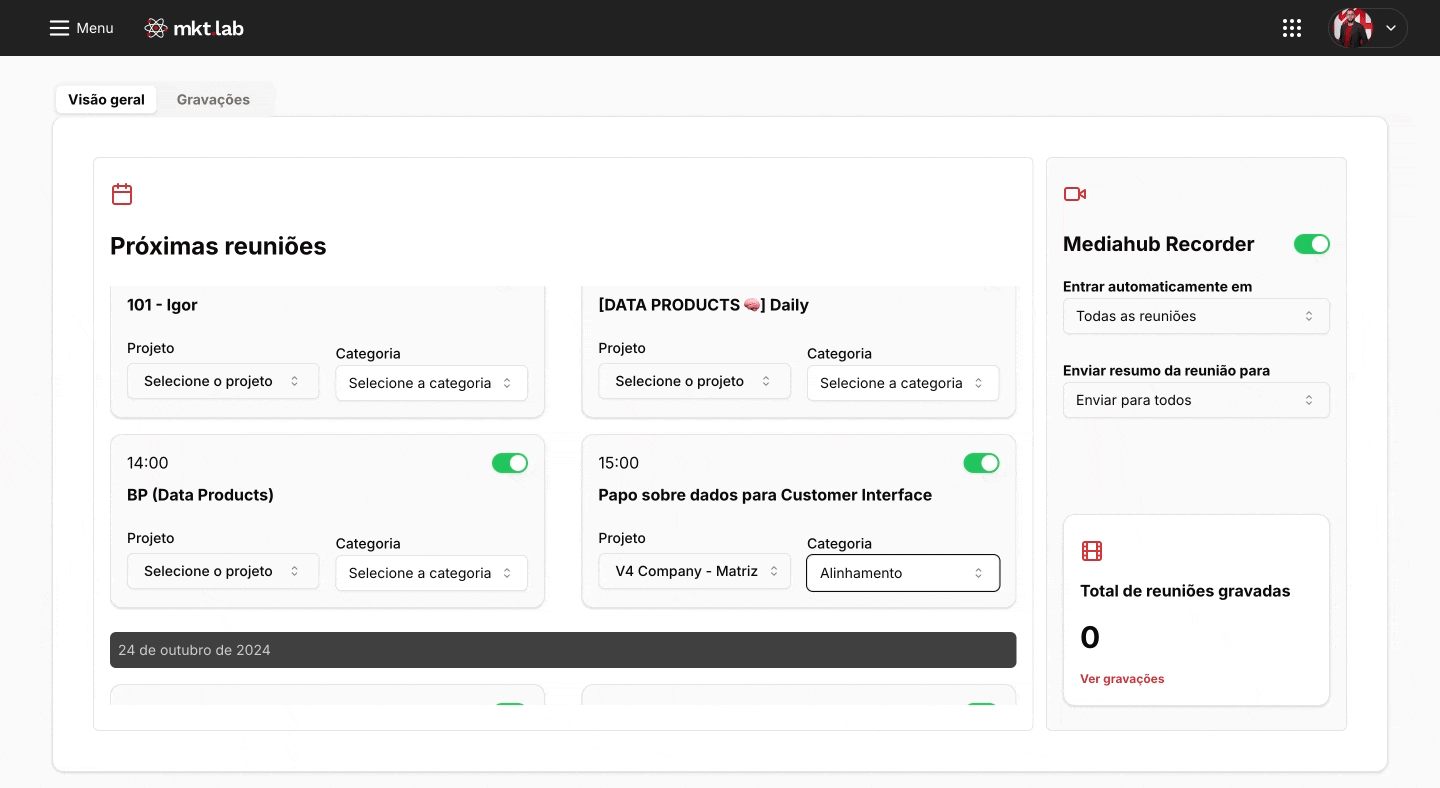Change the Alinhamento category dropdown
1440x788 pixels.
pyautogui.click(x=903, y=573)
